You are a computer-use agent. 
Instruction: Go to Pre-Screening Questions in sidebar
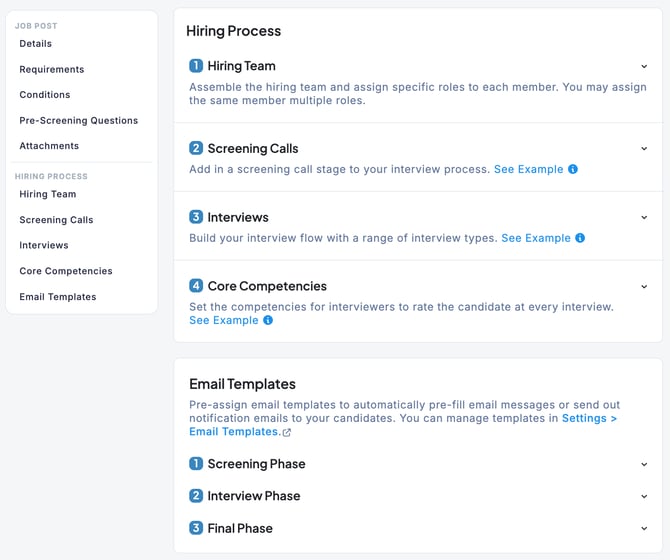coord(79,121)
